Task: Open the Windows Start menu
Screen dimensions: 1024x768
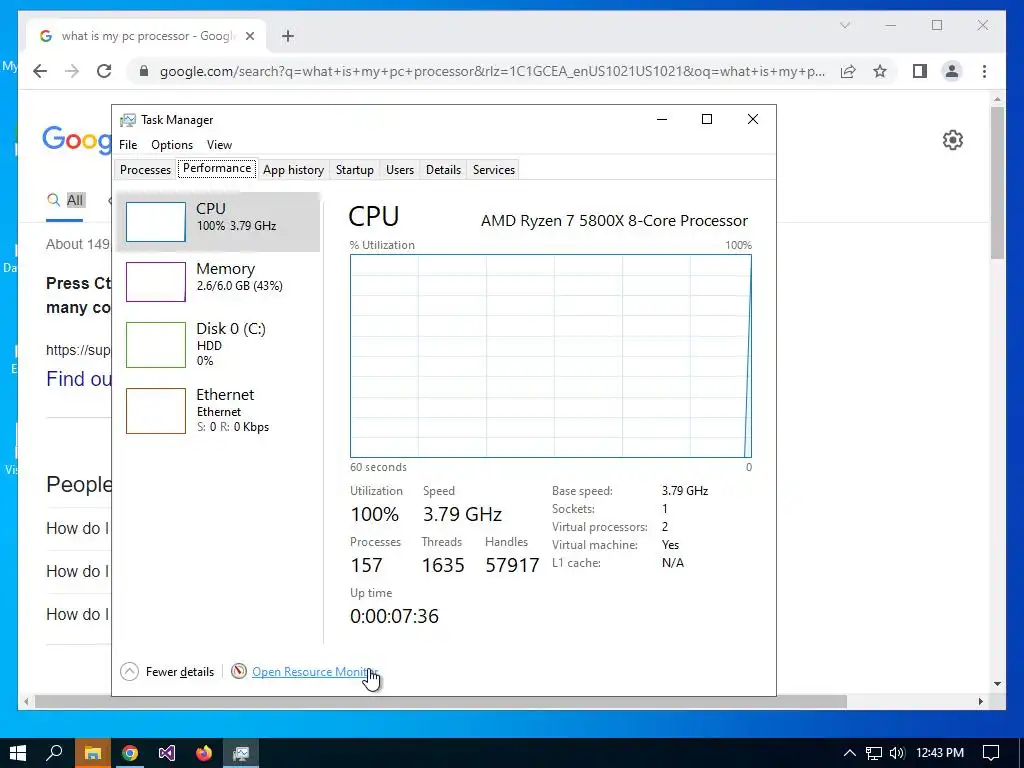Action: 18,753
